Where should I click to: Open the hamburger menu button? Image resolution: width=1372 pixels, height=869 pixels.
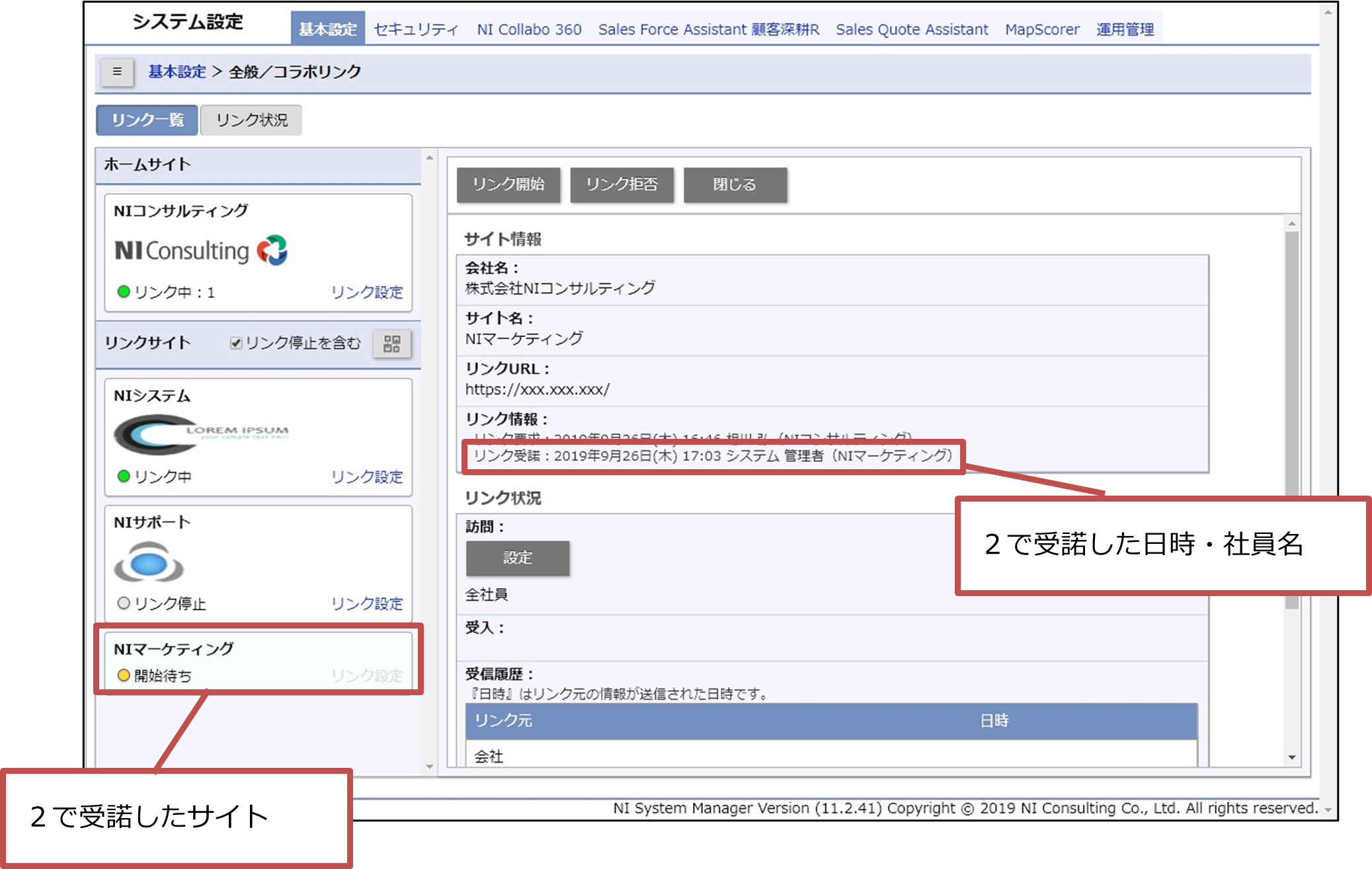point(117,71)
